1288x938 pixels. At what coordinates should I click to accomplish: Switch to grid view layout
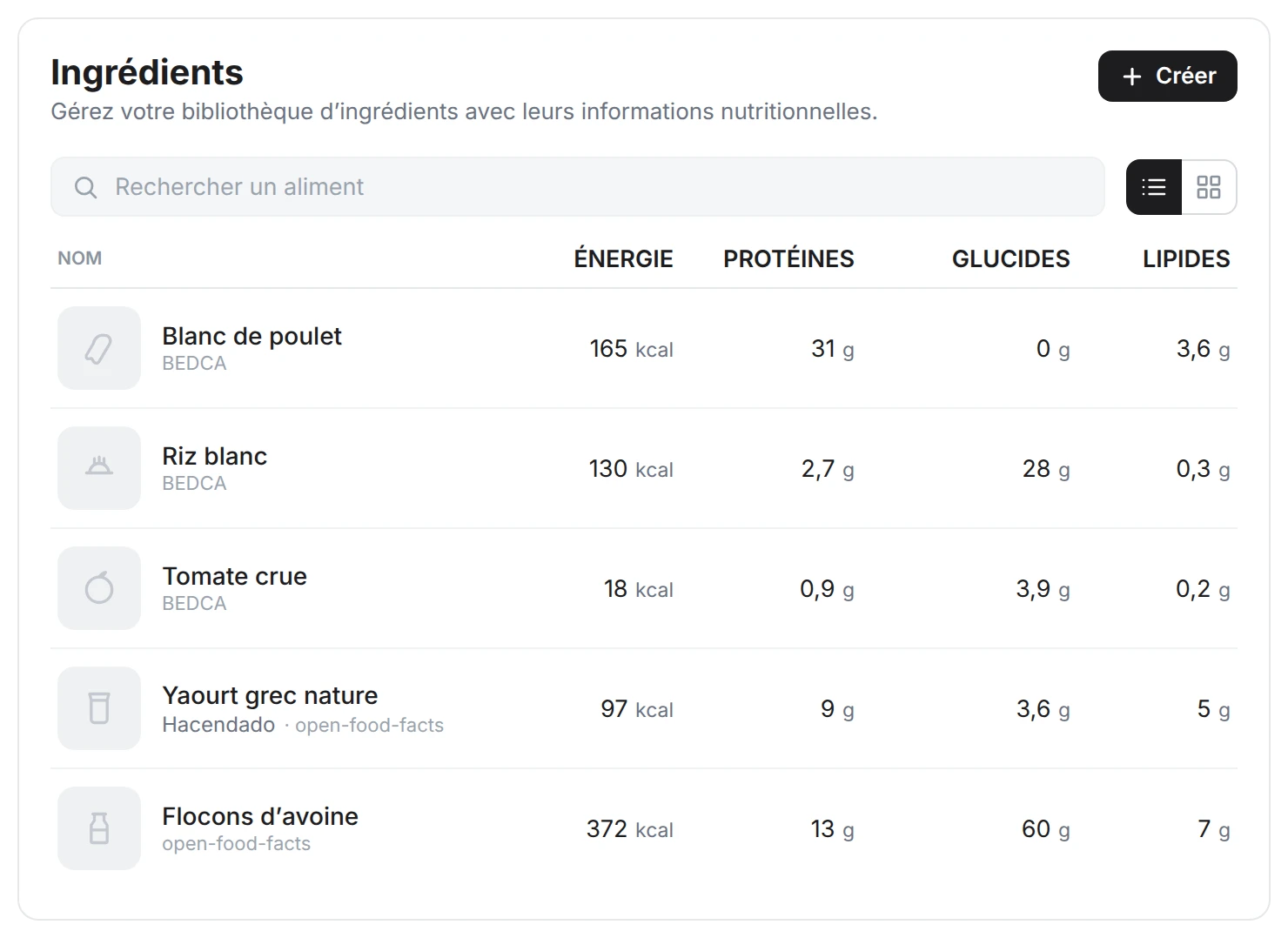click(1209, 187)
